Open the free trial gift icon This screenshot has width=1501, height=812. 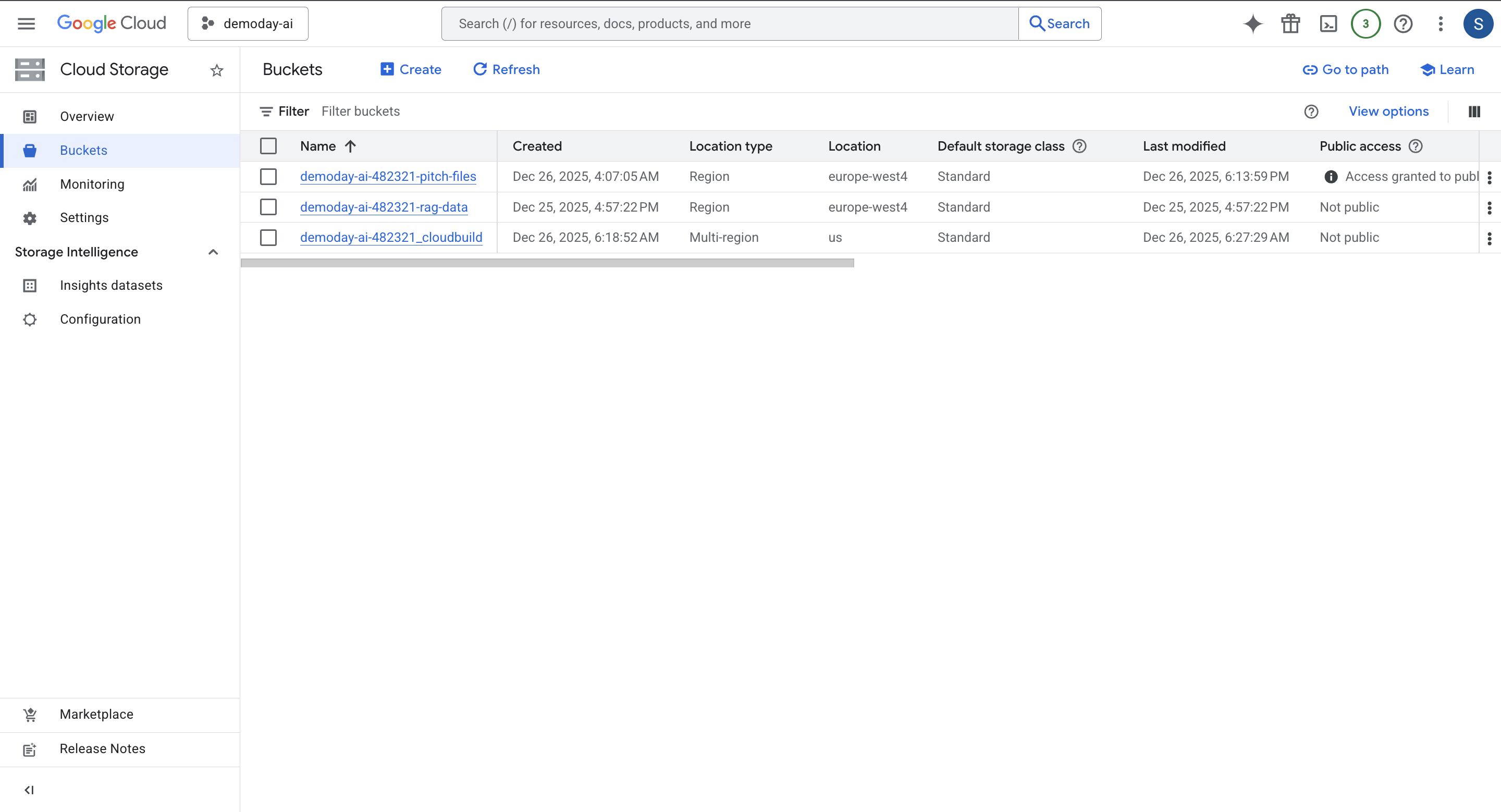(1290, 24)
